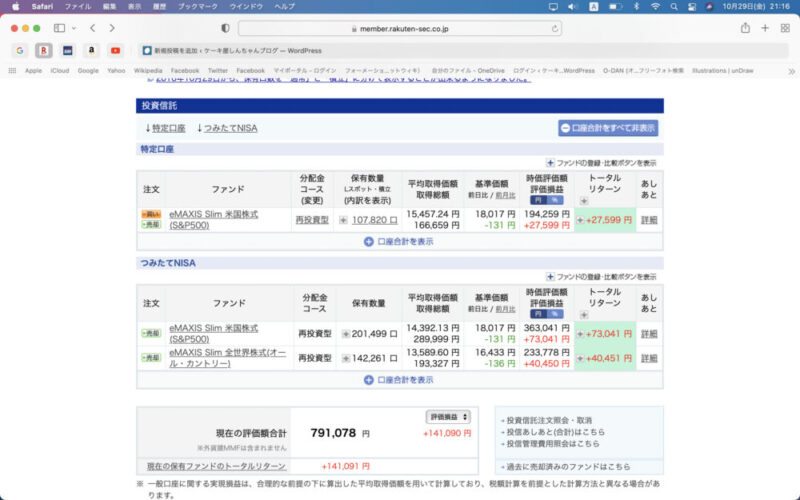This screenshot has height=500, width=800.
Task: Expand the breakdown plus next to 107,820 口
Action: 343,220
